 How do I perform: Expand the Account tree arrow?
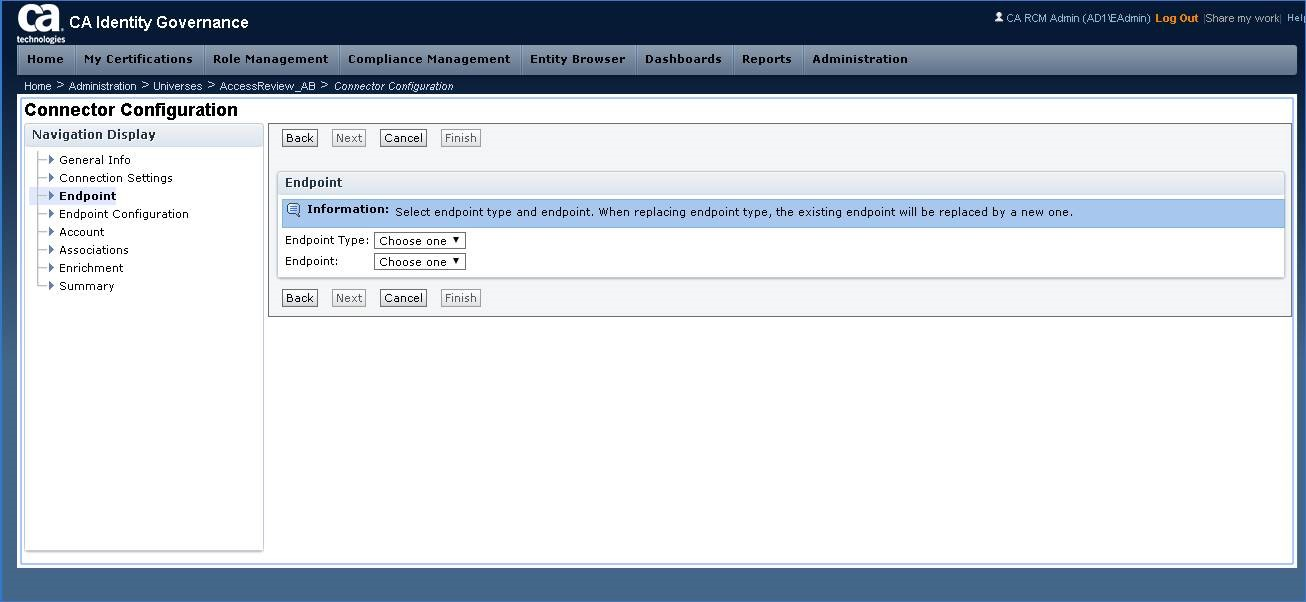click(51, 231)
